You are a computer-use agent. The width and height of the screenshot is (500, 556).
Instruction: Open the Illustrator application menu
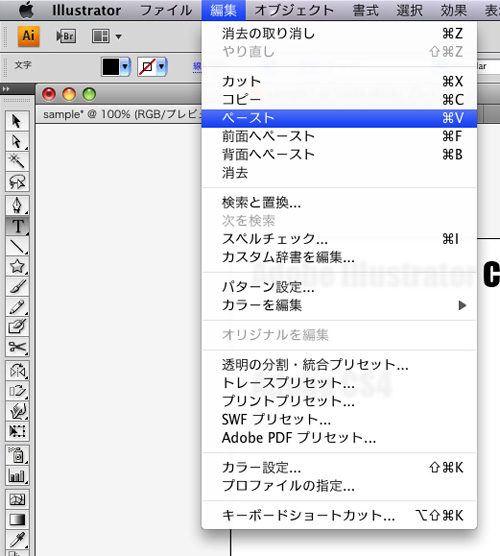[87, 10]
